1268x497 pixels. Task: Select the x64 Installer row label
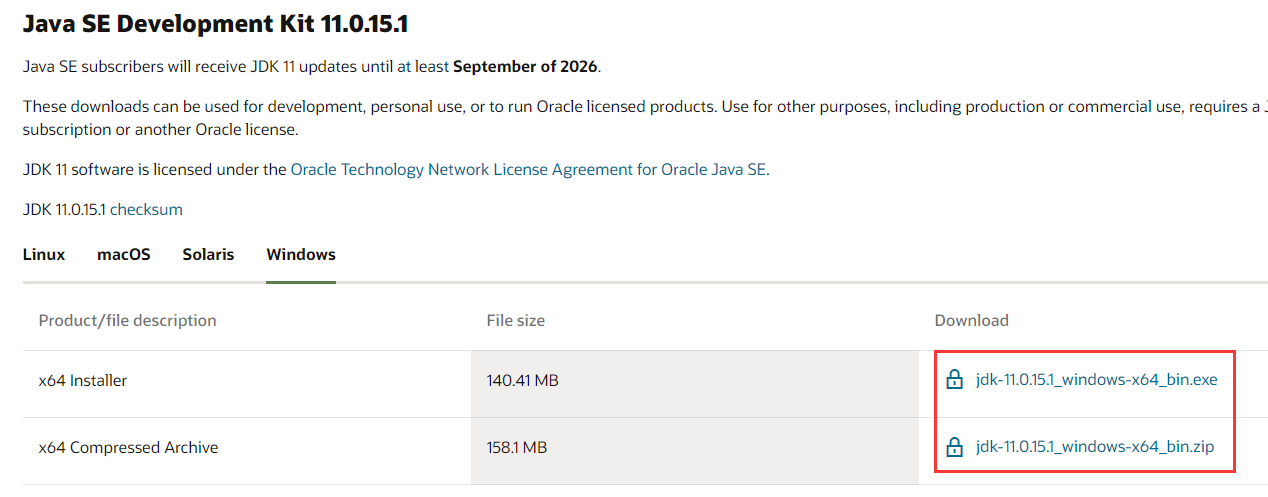pos(83,381)
